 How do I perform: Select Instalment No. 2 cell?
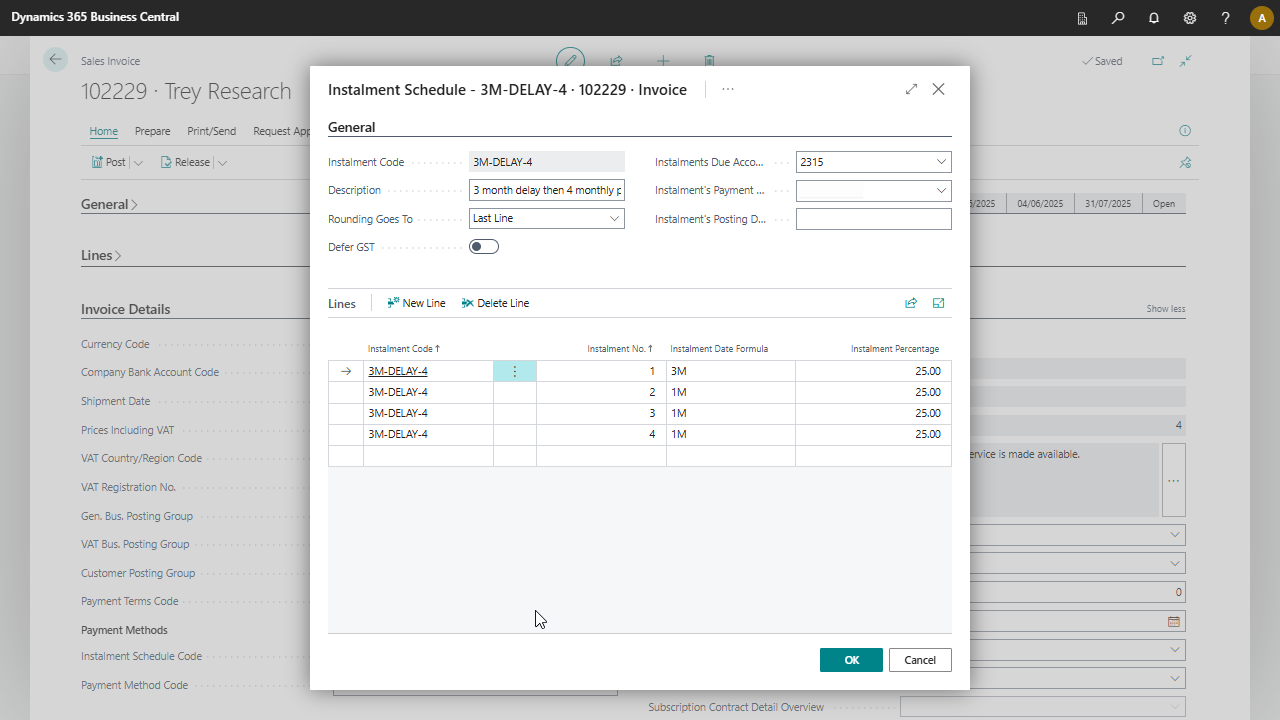pyautogui.click(x=601, y=392)
